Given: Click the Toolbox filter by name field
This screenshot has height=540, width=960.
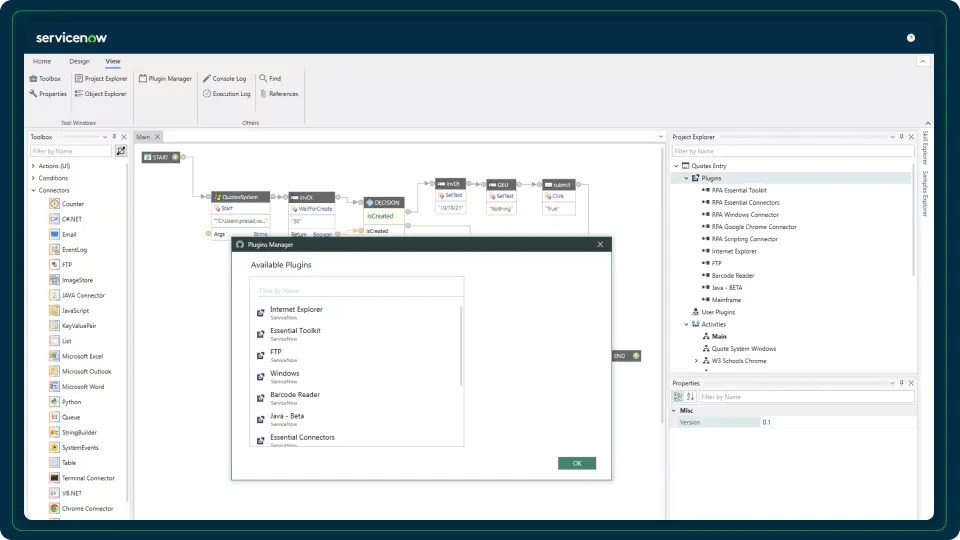Looking at the screenshot, I should point(70,151).
